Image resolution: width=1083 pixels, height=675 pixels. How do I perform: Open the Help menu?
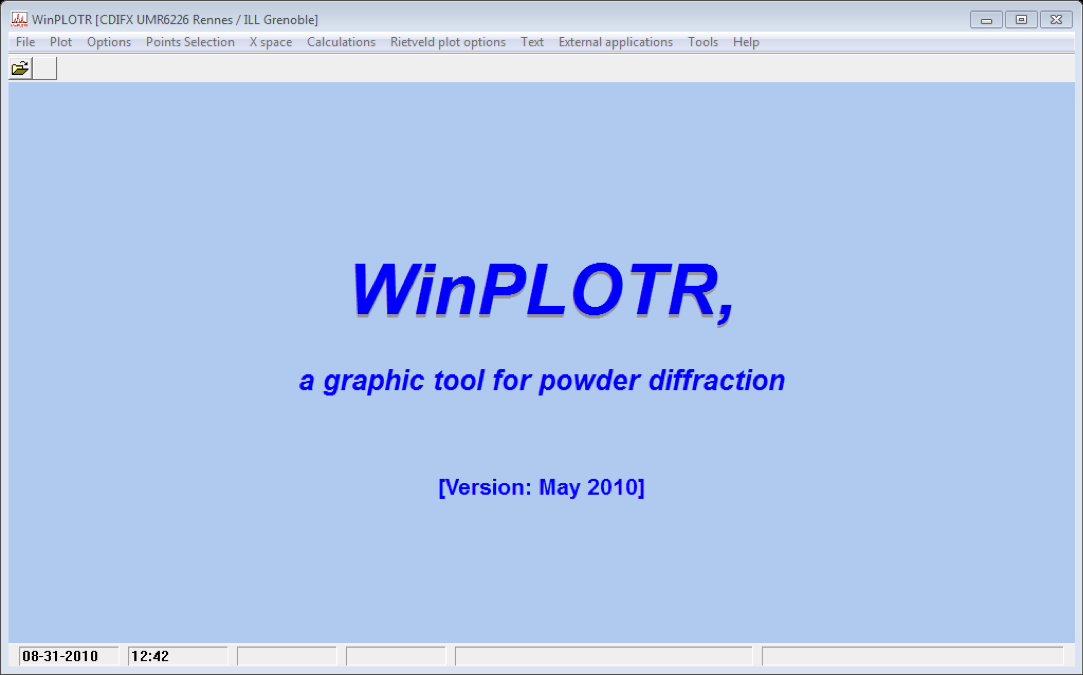[746, 42]
